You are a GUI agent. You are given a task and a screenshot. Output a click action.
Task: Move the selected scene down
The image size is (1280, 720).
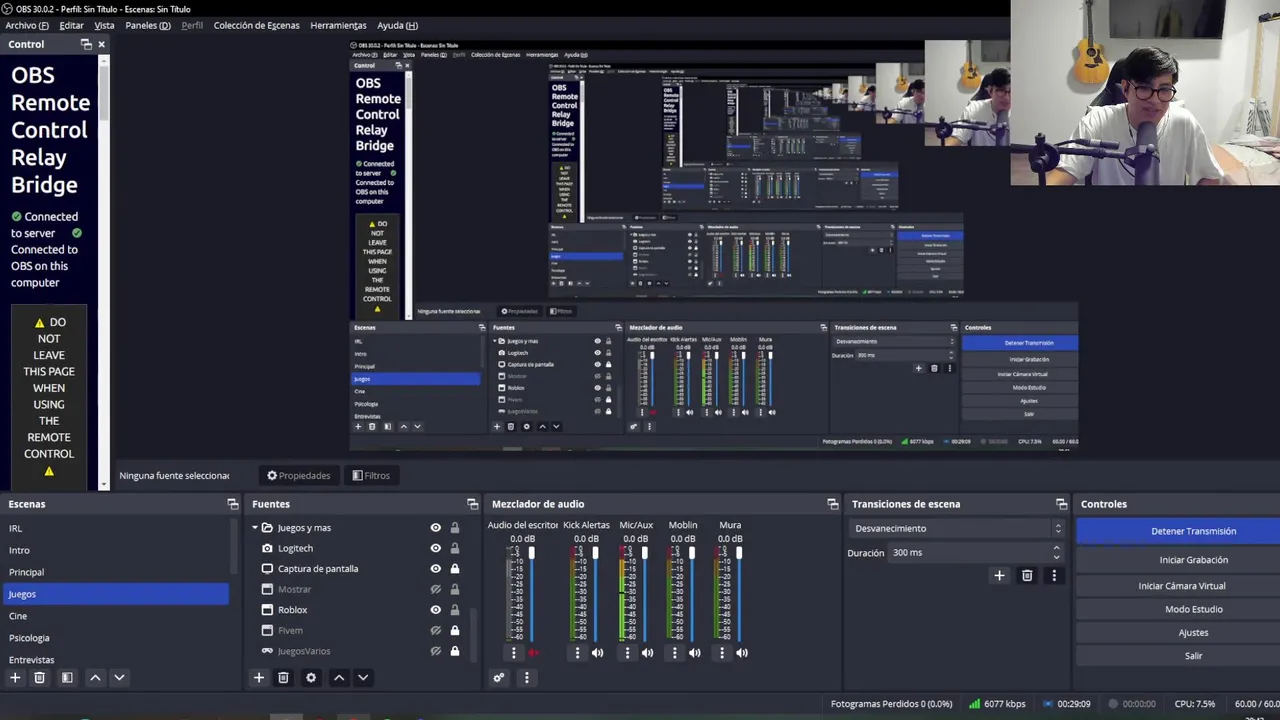coord(119,678)
